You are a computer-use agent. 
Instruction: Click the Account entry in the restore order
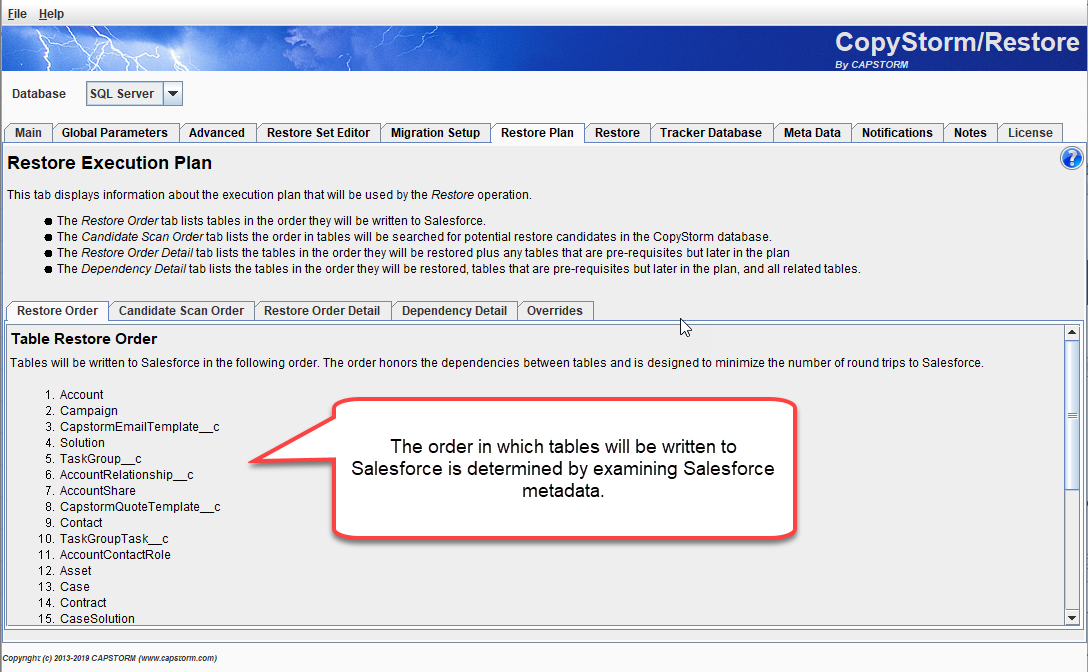point(81,395)
